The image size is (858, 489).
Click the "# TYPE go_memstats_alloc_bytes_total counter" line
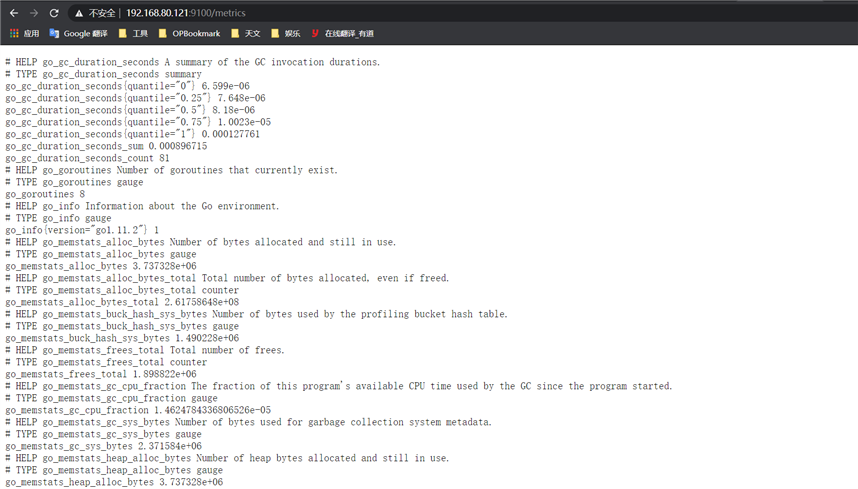pos(122,291)
